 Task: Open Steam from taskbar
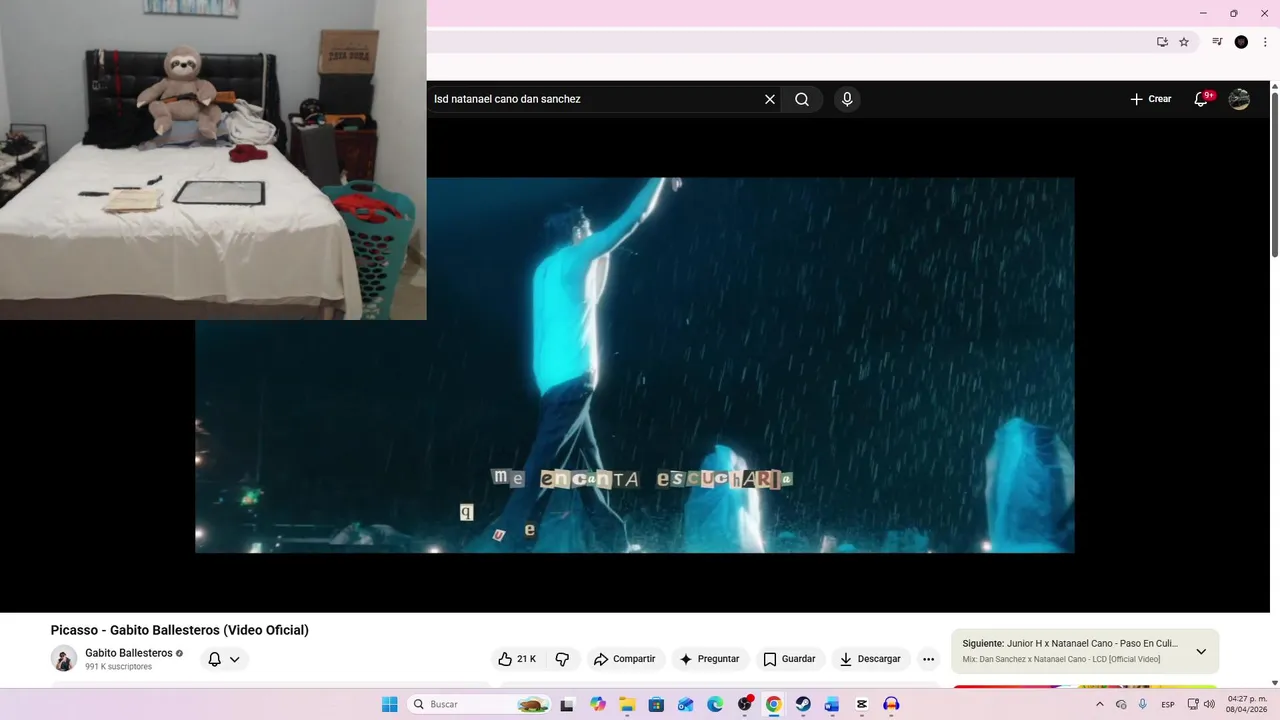(803, 704)
